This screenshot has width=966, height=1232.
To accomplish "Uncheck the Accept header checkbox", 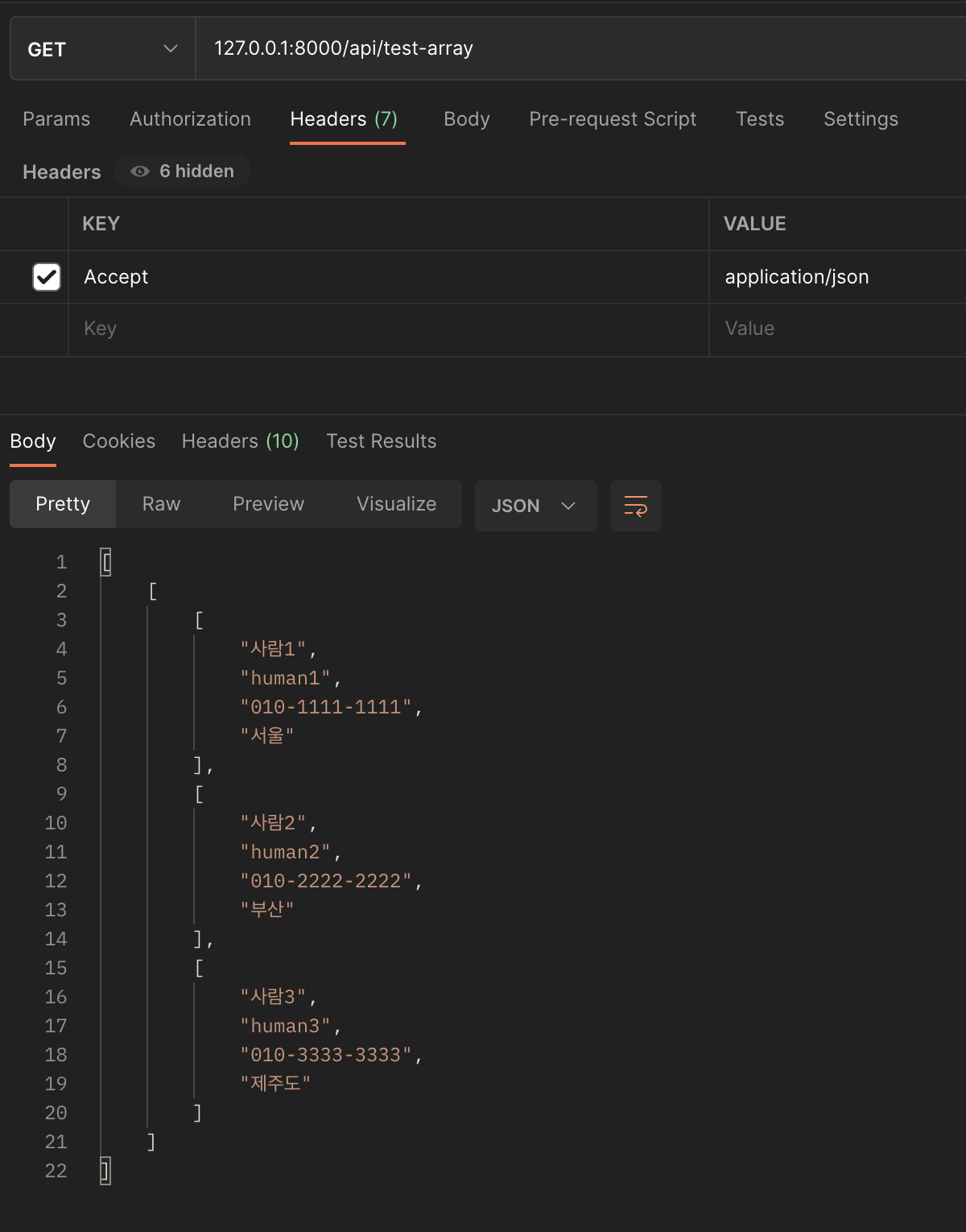I will [x=47, y=277].
